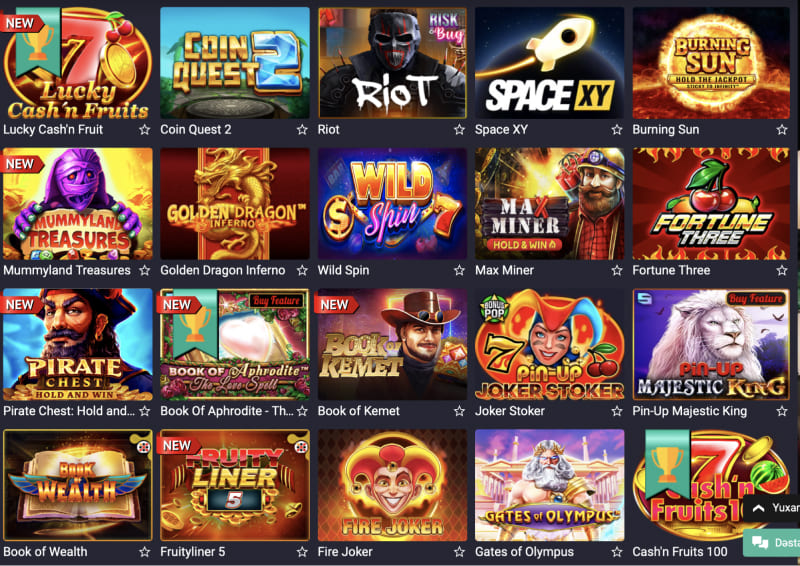The width and height of the screenshot is (800, 566).
Task: Click the star next to Gates of Olympus
Action: [617, 552]
